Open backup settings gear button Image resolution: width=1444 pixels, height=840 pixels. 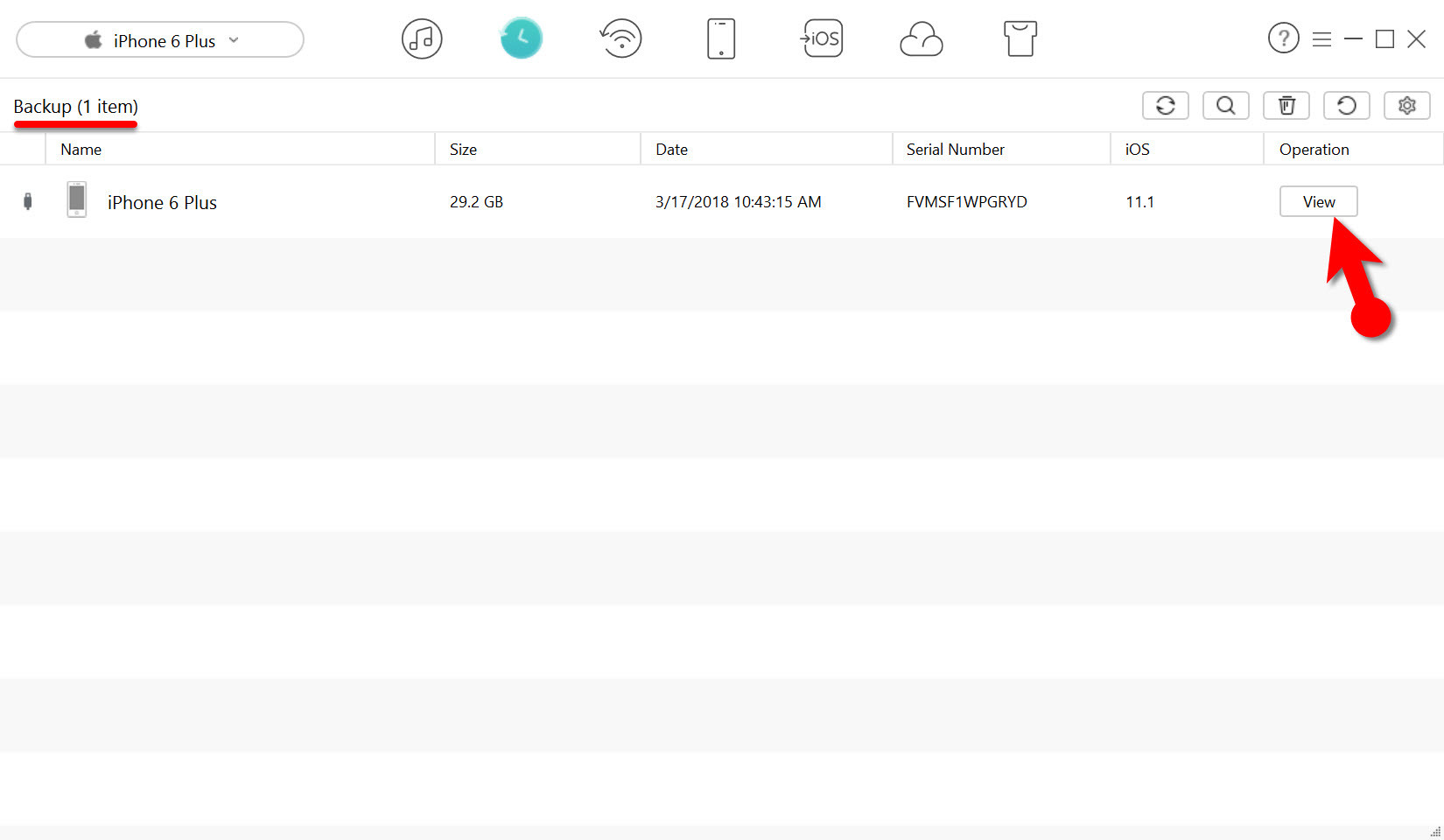click(1407, 106)
